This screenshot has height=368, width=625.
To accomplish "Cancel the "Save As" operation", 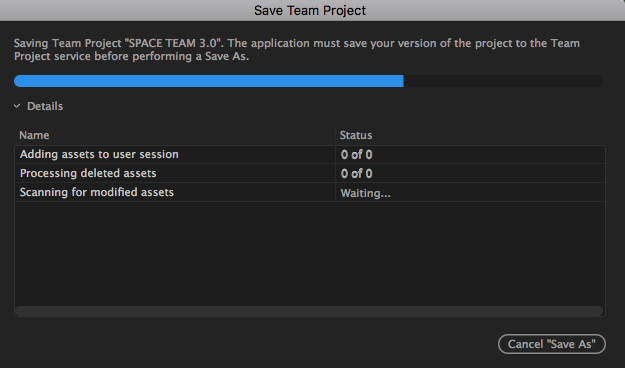I will click(552, 344).
